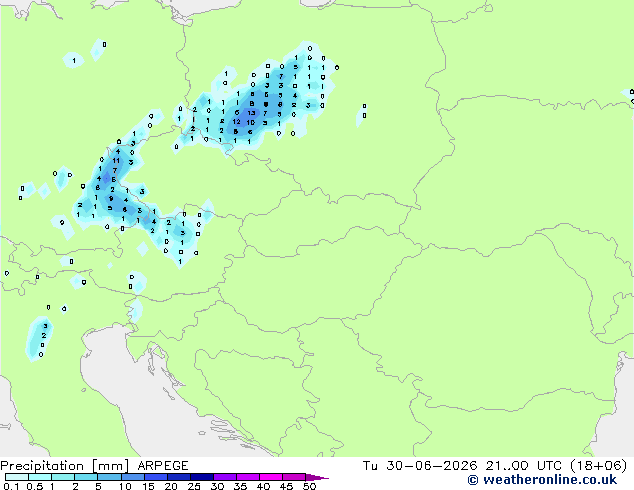Viewport: 634px width, 490px height.
Task: Click the 'Precipitation [mm]' title text
Action: click(x=65, y=466)
